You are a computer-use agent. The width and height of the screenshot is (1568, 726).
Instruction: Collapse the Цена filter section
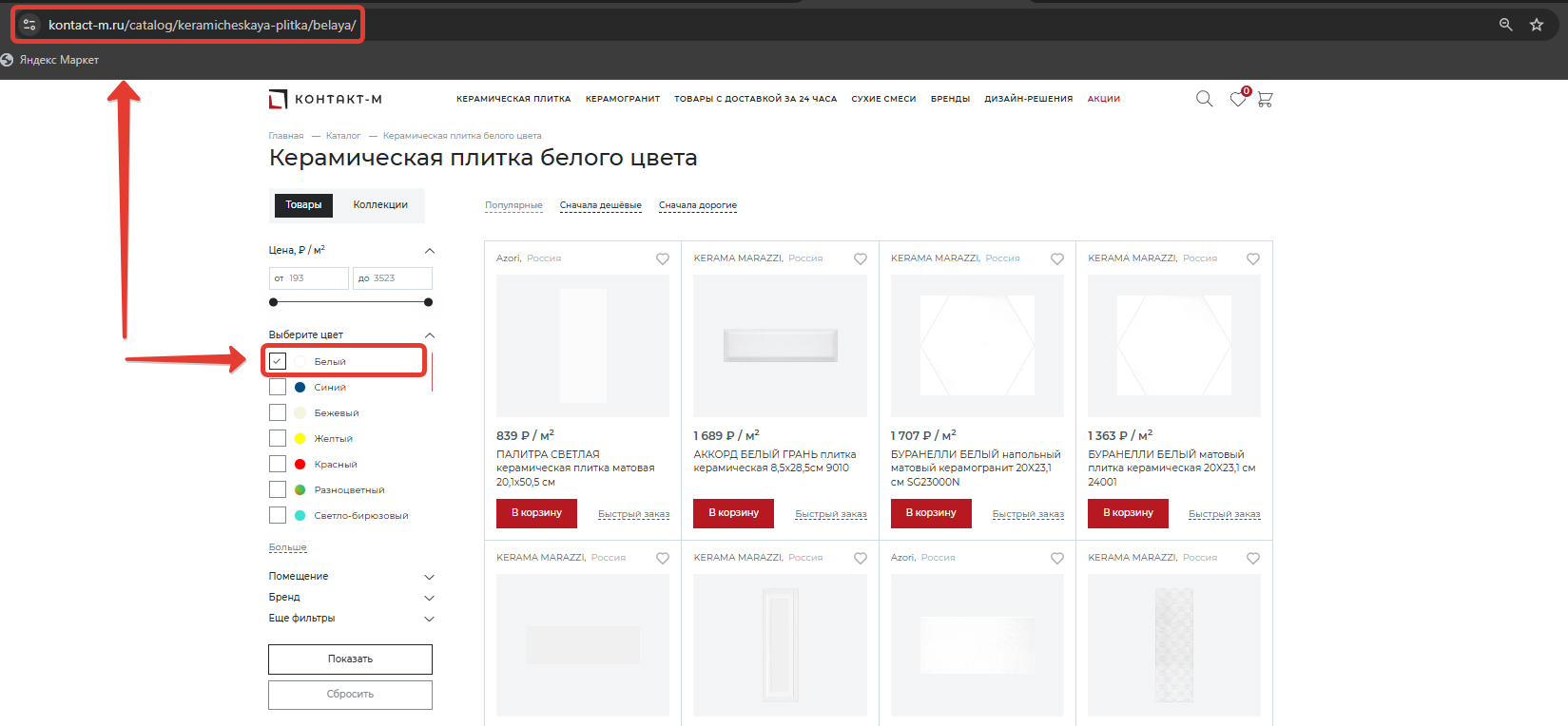[429, 251]
